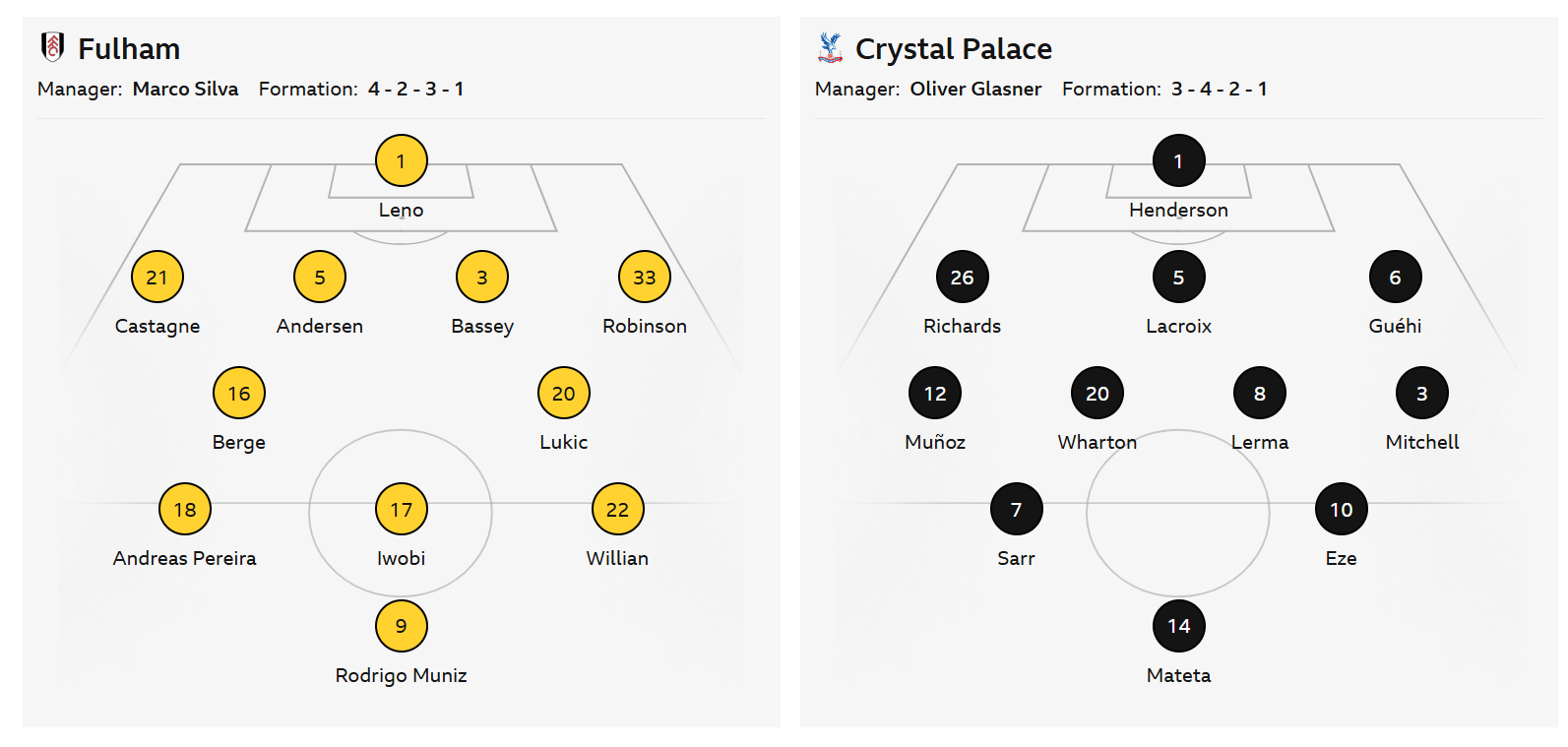Click manager name Oliver Glasner

click(975, 89)
